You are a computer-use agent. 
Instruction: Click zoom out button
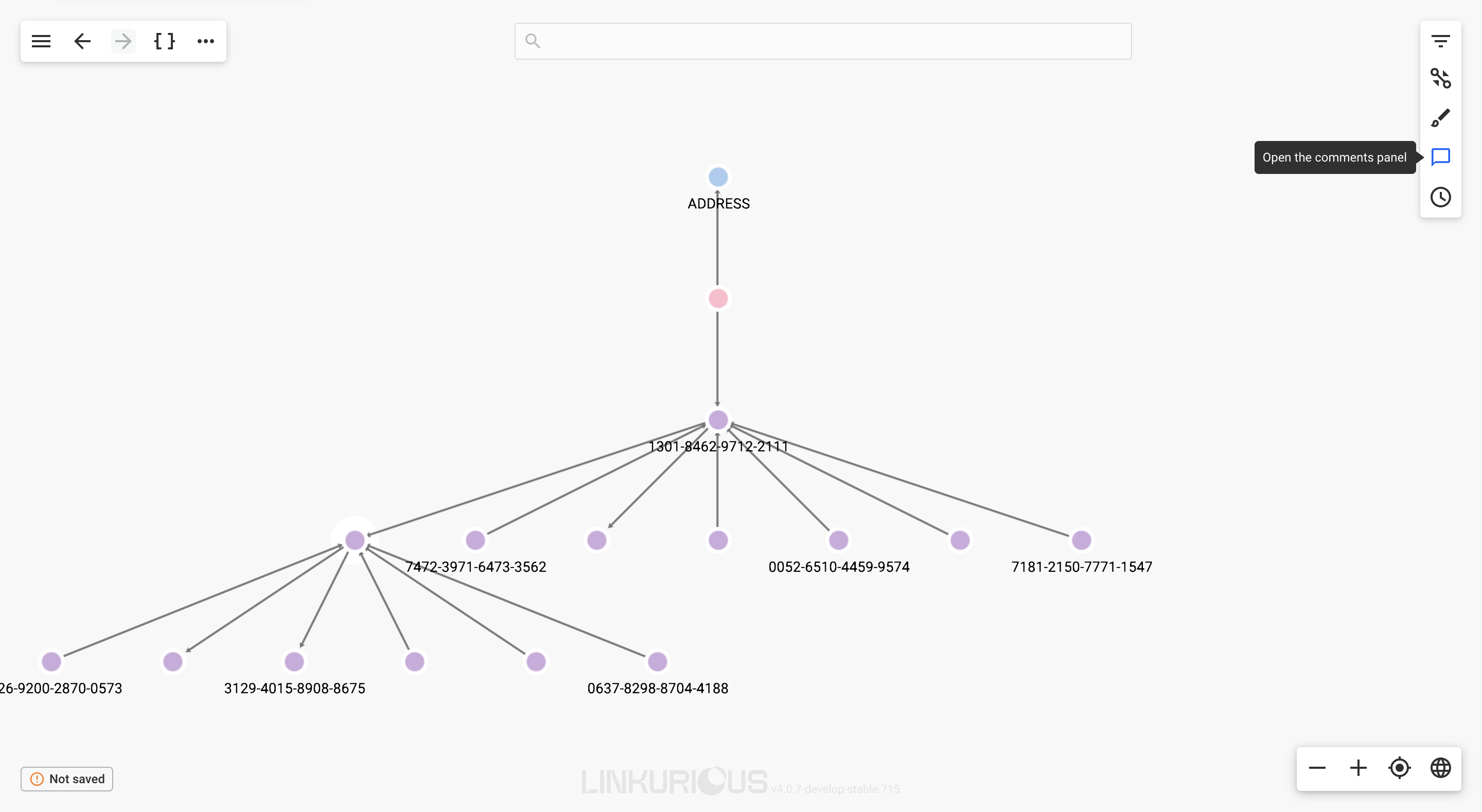(1317, 768)
